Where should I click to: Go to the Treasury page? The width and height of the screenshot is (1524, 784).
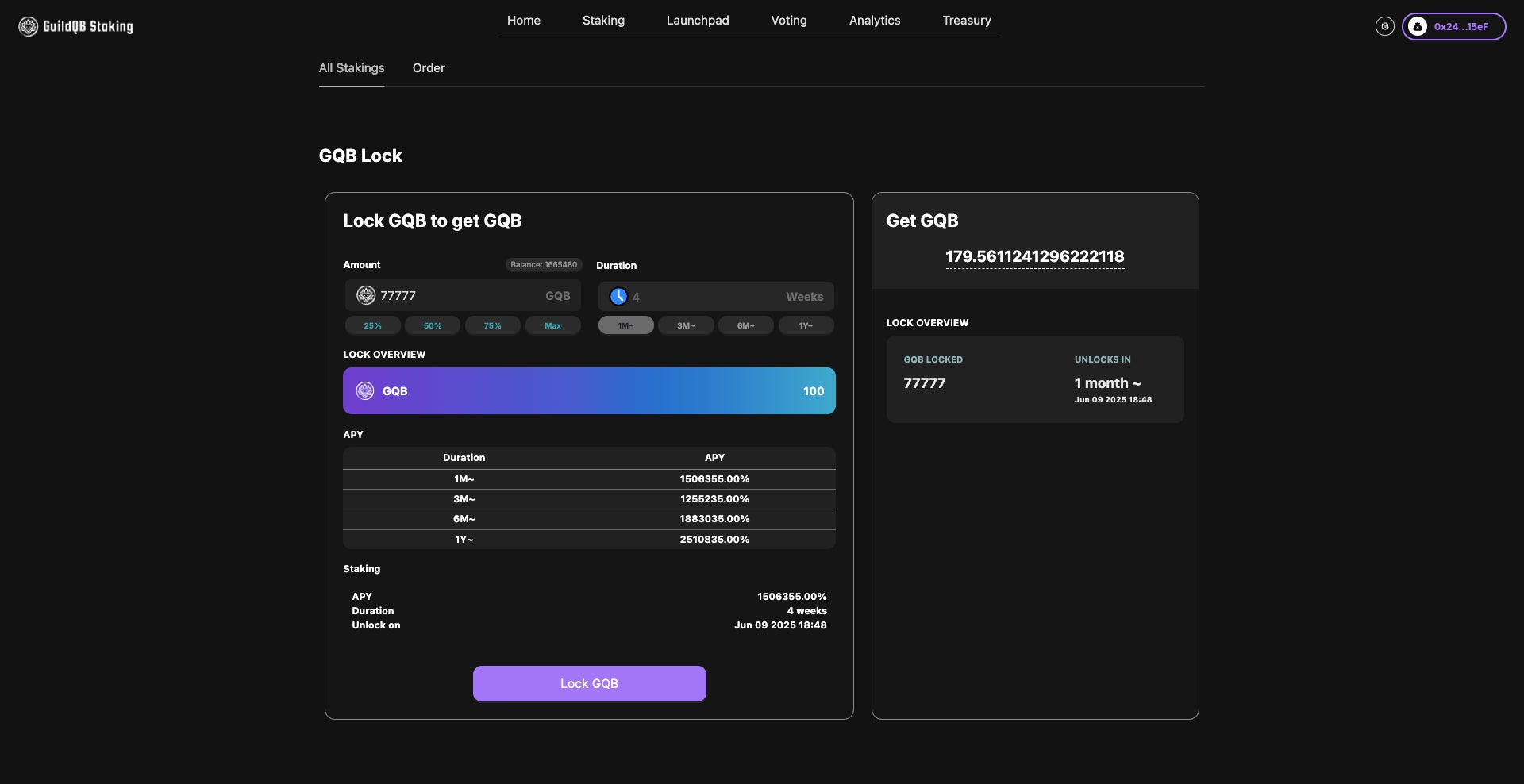(x=967, y=21)
